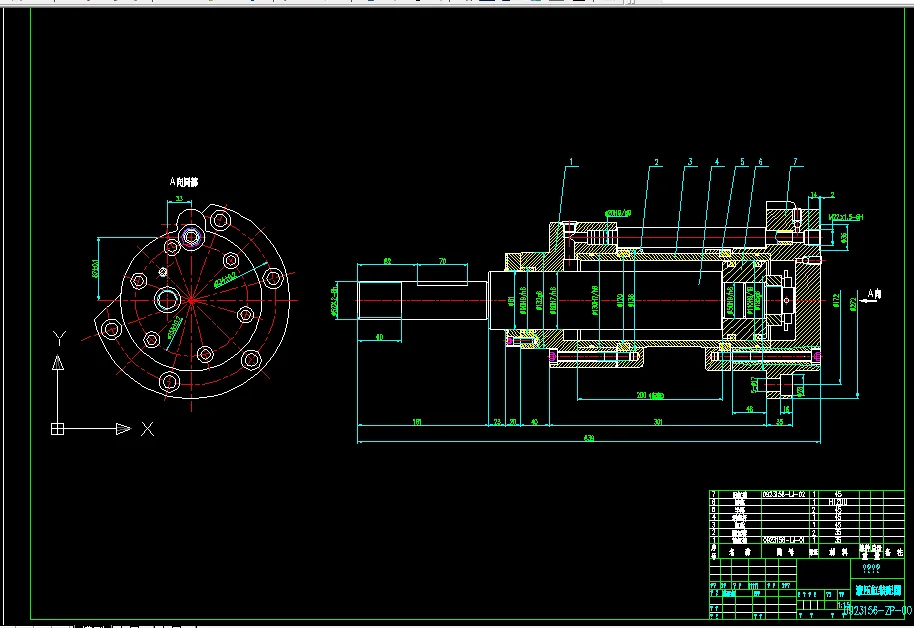
Task: Click the 33 width dimension above flange
Action: [179, 199]
